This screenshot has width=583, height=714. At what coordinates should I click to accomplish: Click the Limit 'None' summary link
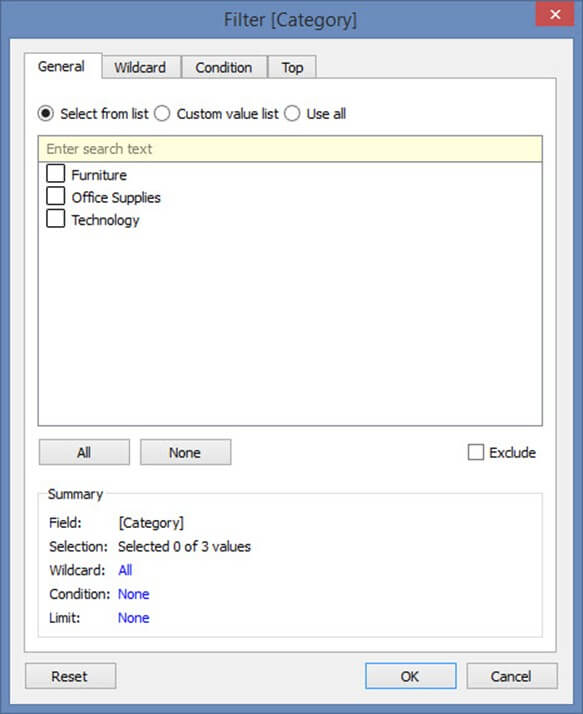coord(133,617)
